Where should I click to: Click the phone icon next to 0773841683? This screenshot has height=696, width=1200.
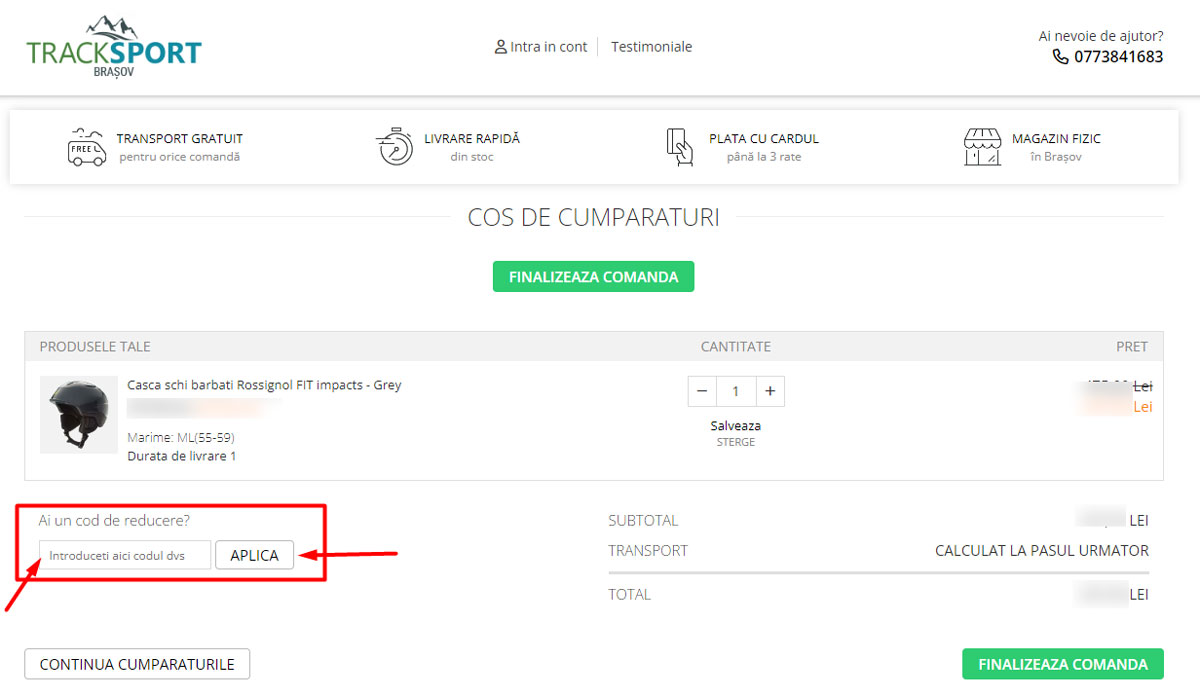(x=1061, y=57)
